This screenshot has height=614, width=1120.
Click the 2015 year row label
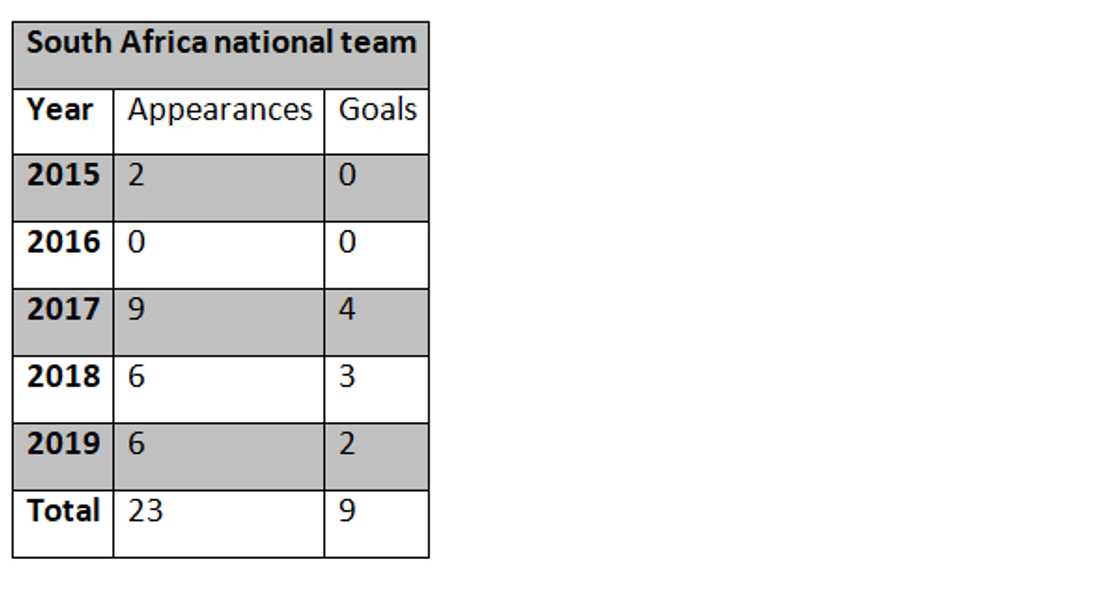coord(63,177)
